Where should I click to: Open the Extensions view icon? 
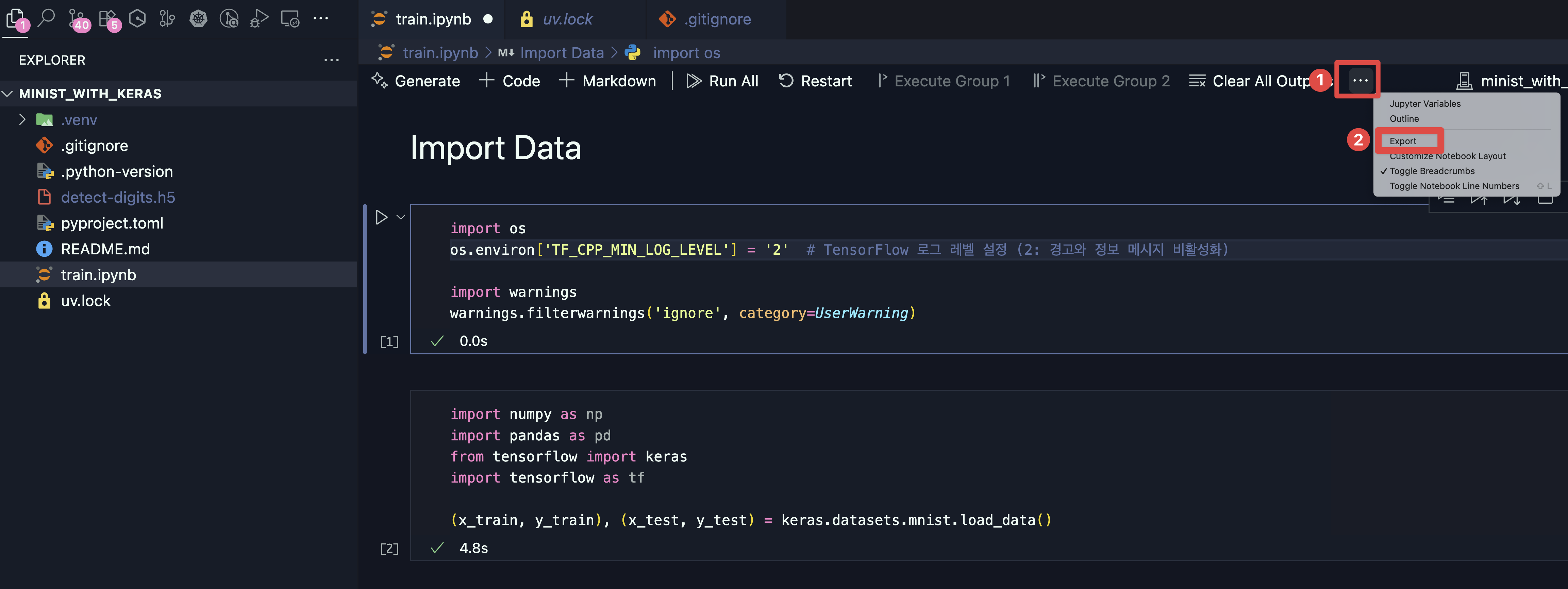[108, 18]
